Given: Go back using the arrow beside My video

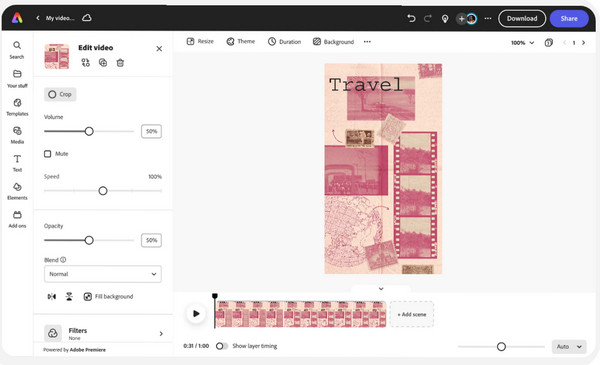Looking at the screenshot, I should (38, 18).
